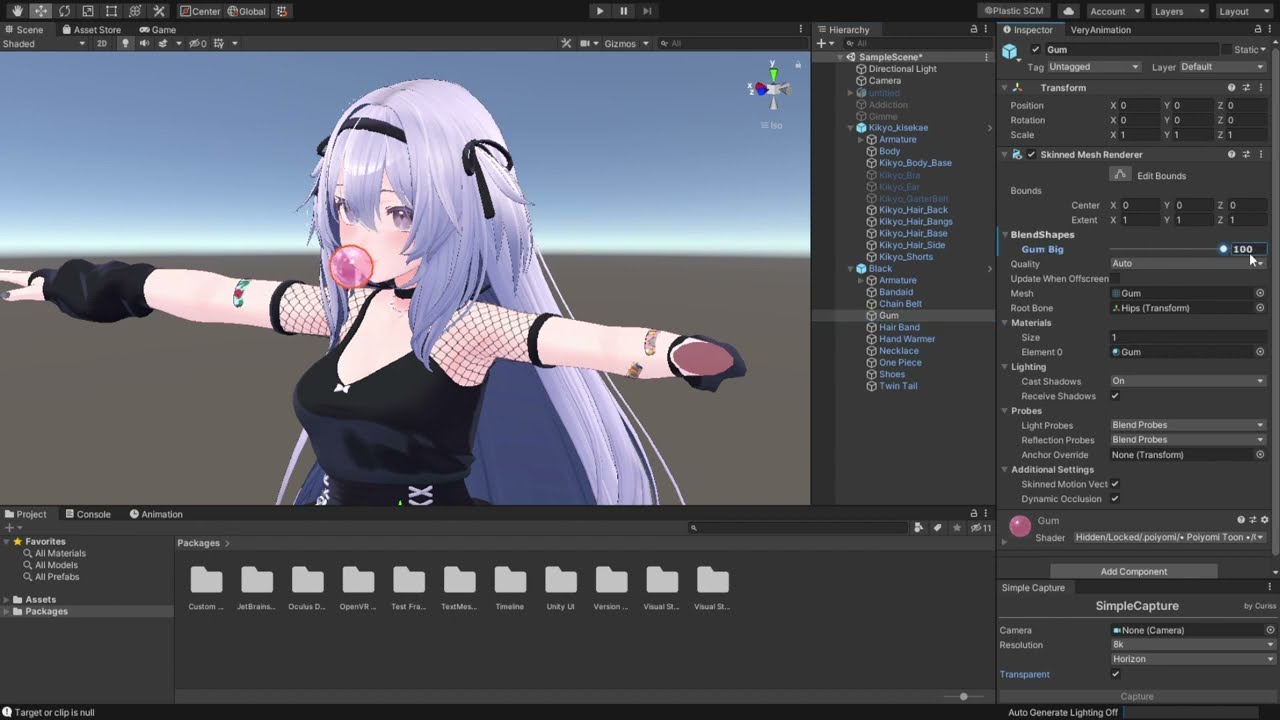
Task: Toggle the Static checkbox
Action: [x=1226, y=50]
